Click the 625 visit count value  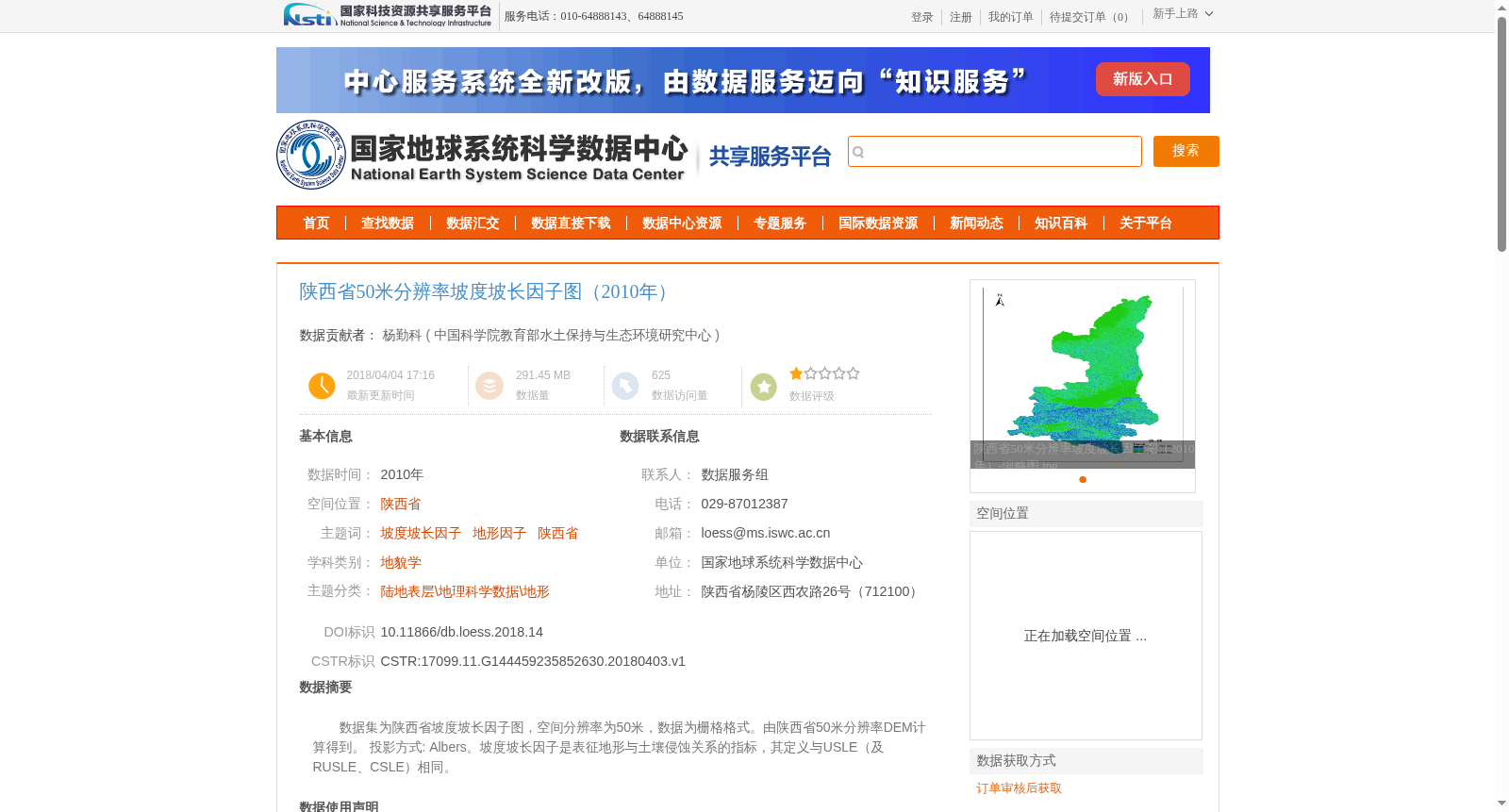coord(661,375)
